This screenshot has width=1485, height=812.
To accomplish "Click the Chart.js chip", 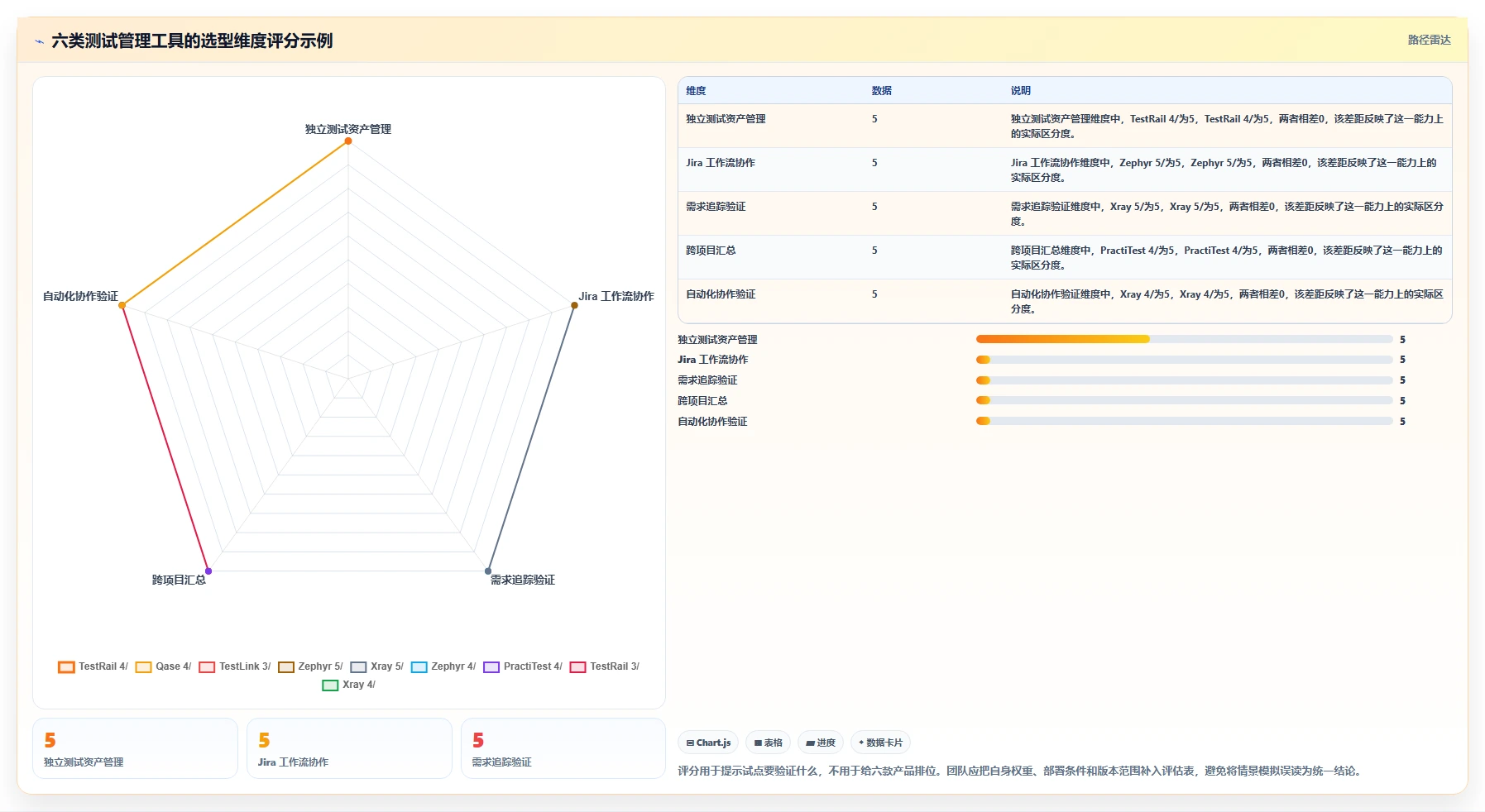I will (709, 743).
